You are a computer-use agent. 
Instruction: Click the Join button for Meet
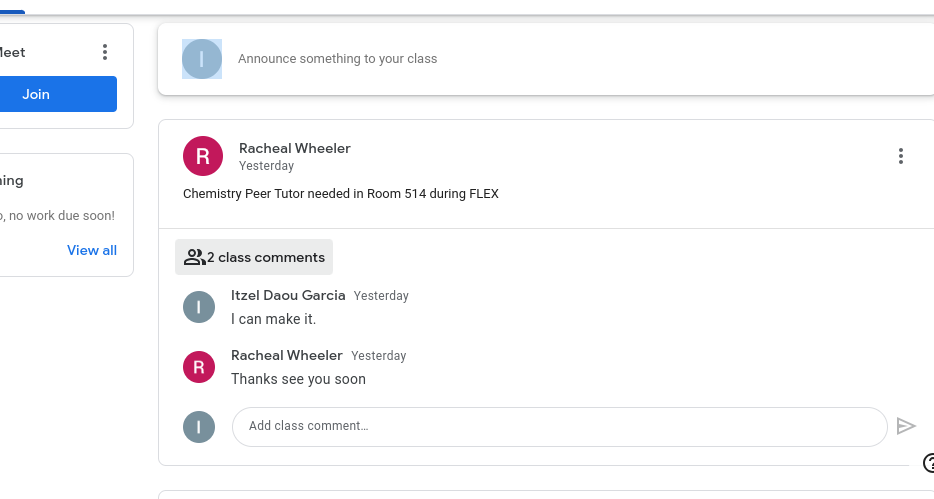(x=37, y=94)
